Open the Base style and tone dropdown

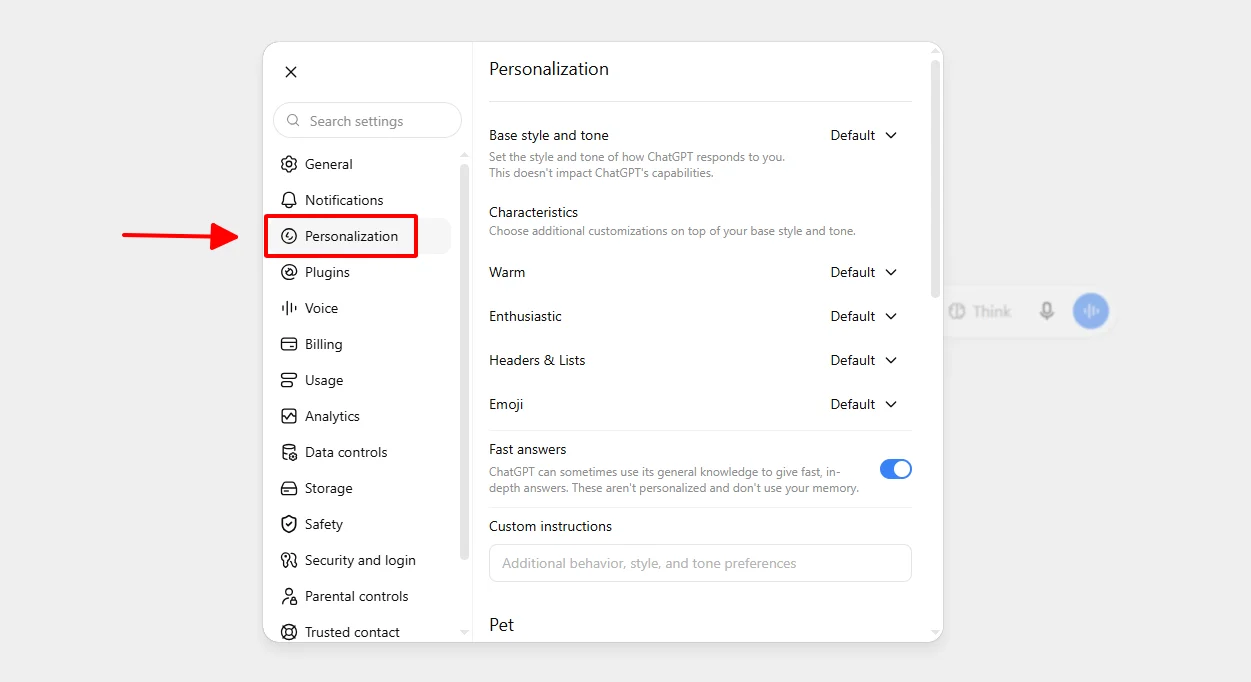pos(865,135)
